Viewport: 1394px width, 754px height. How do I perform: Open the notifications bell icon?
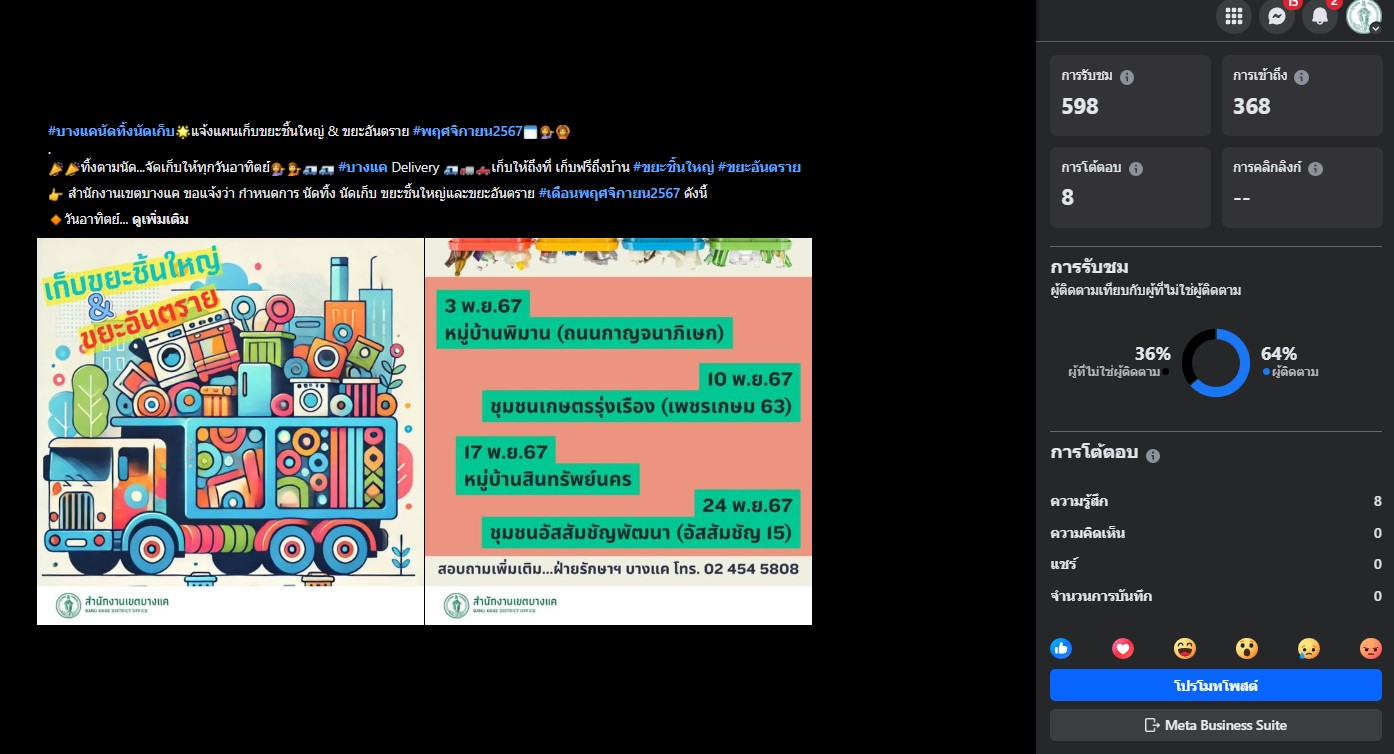tap(1320, 16)
